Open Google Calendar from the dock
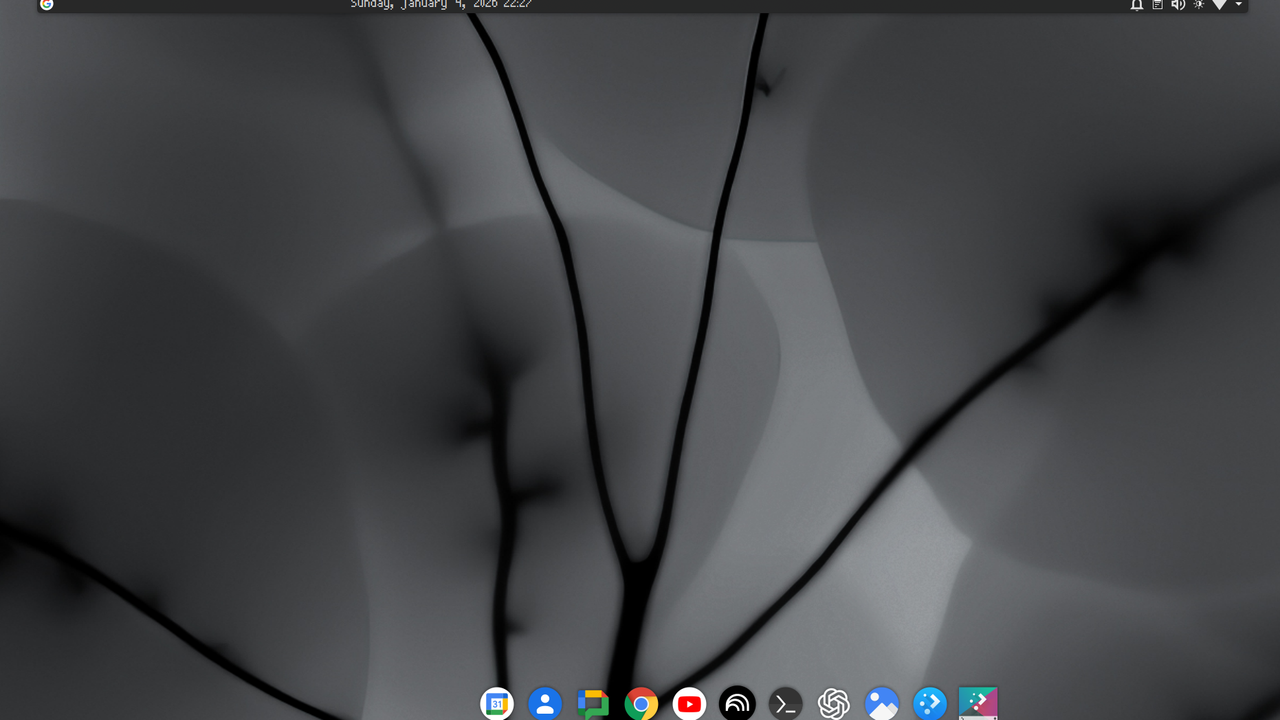This screenshot has width=1280, height=720. 497,703
